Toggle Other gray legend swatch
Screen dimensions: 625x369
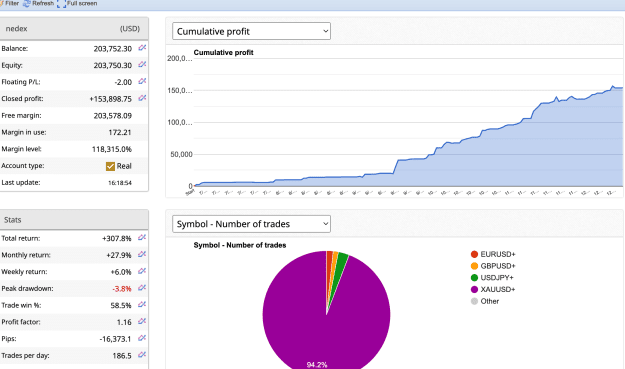[474, 301]
